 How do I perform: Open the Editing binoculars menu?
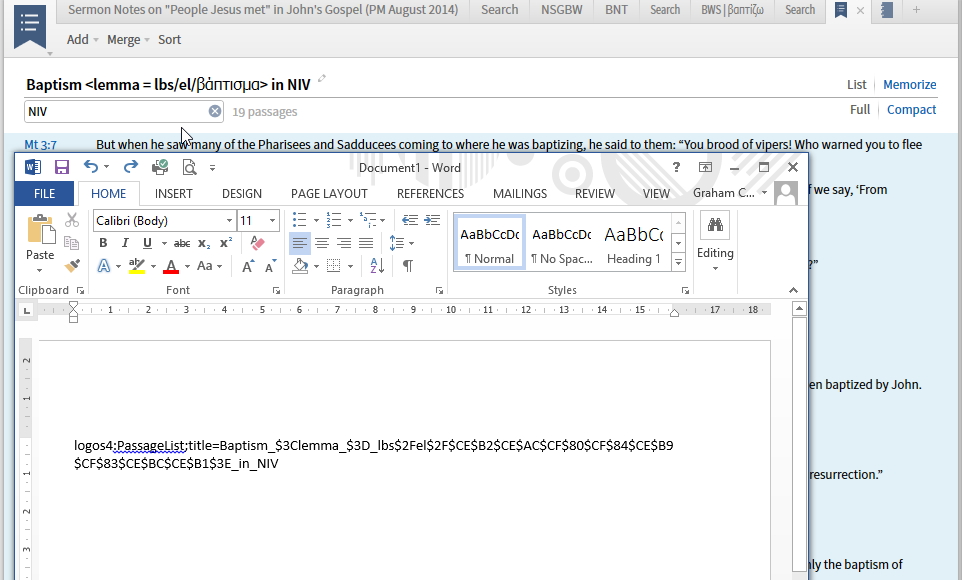click(715, 242)
